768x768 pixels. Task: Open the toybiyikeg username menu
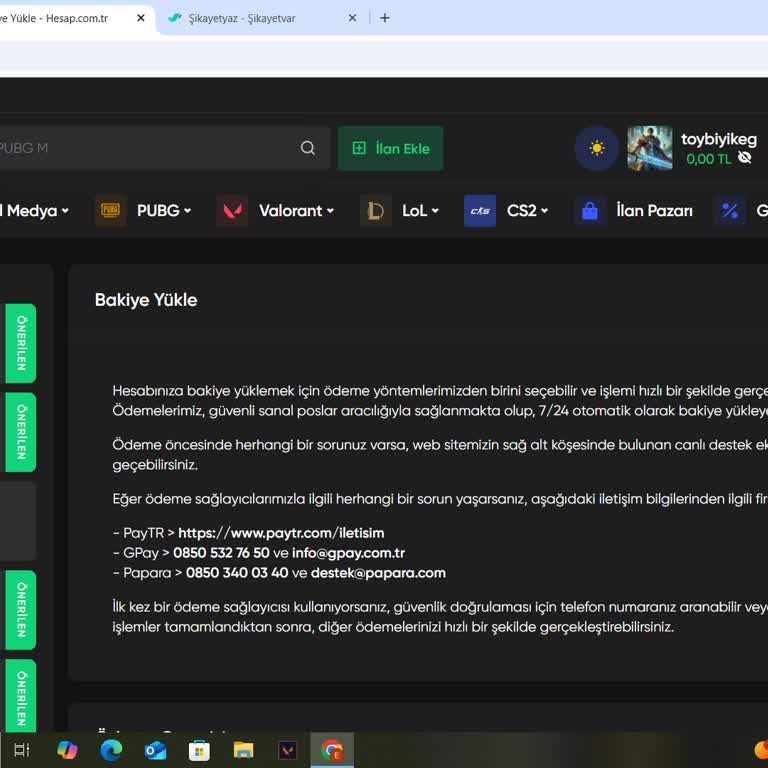(719, 139)
